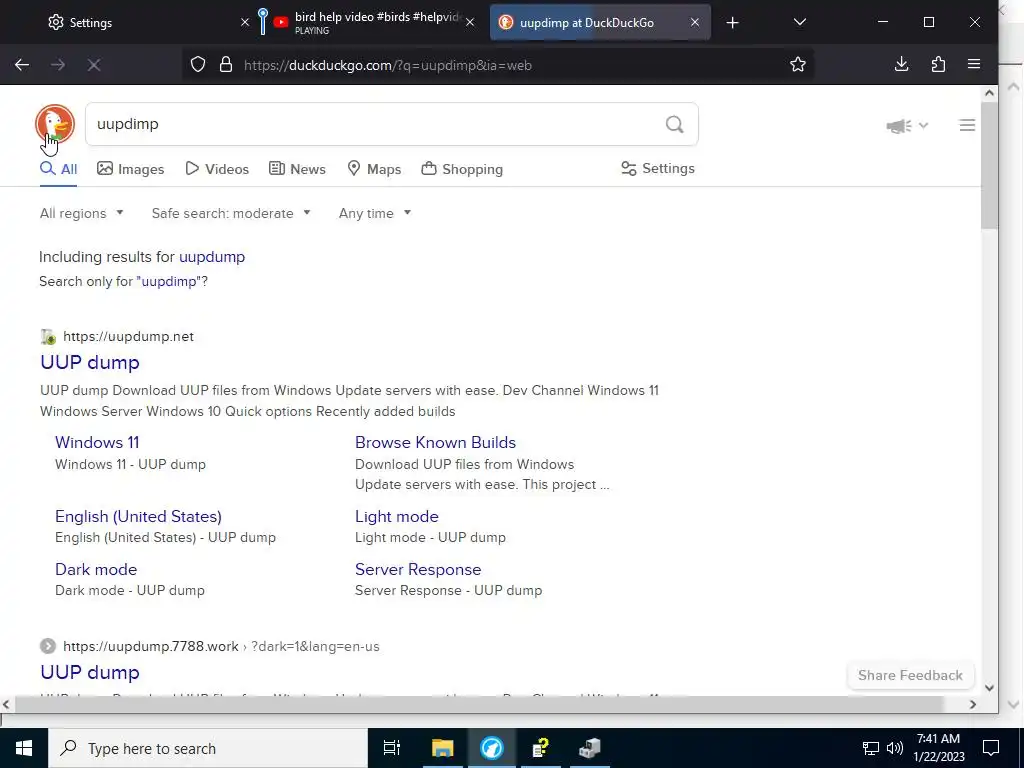
Task: Open the Firefox application menu
Action: 974,65
